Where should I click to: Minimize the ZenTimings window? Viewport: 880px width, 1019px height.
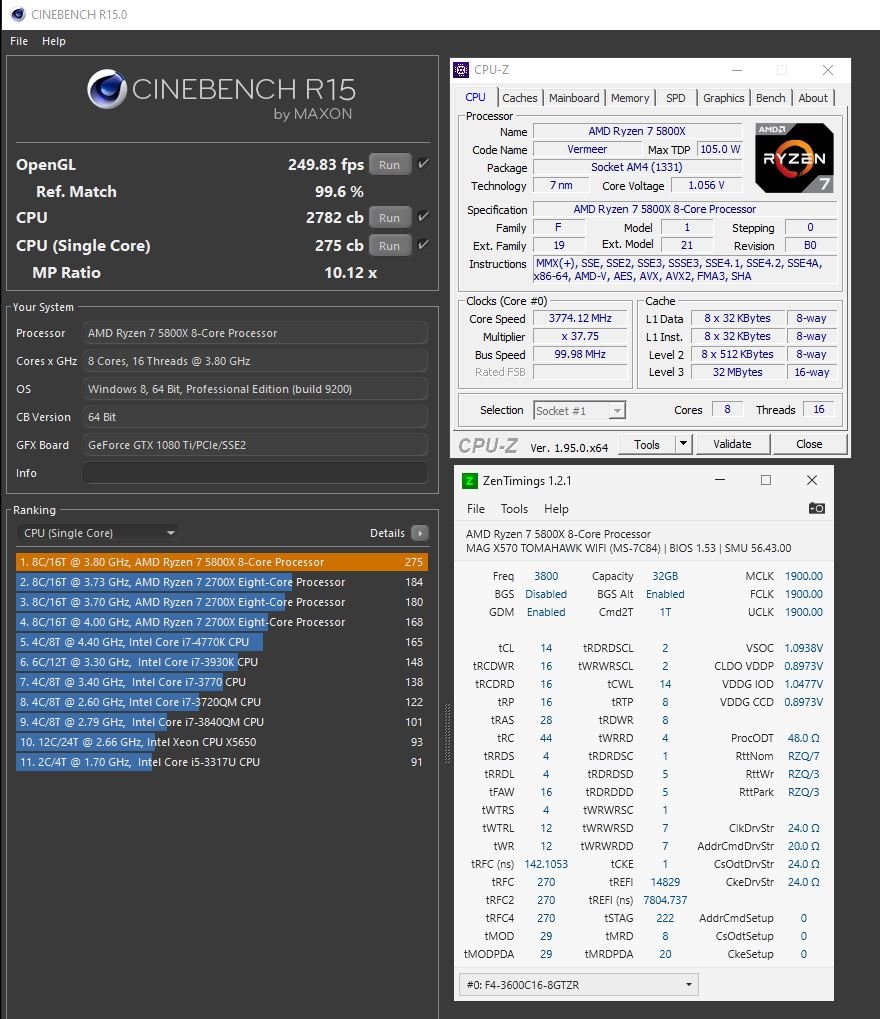pos(719,480)
